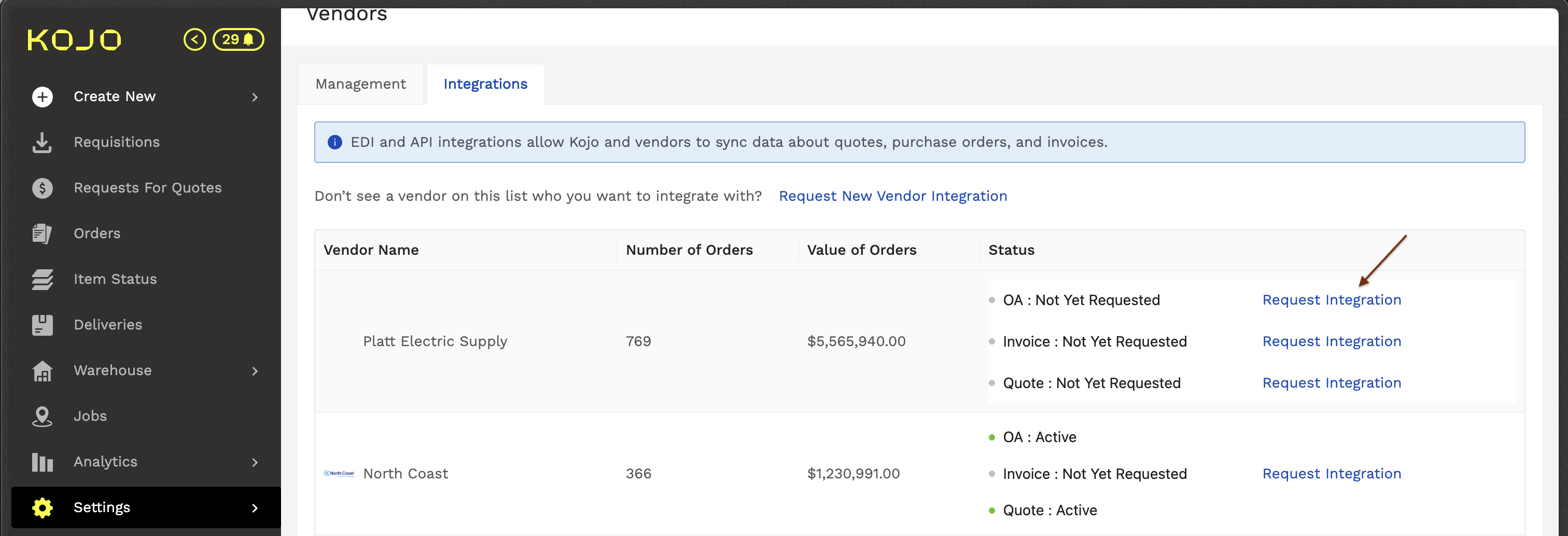Viewport: 1568px width, 536px height.
Task: Expand the Create New submenu chevron
Action: [255, 97]
